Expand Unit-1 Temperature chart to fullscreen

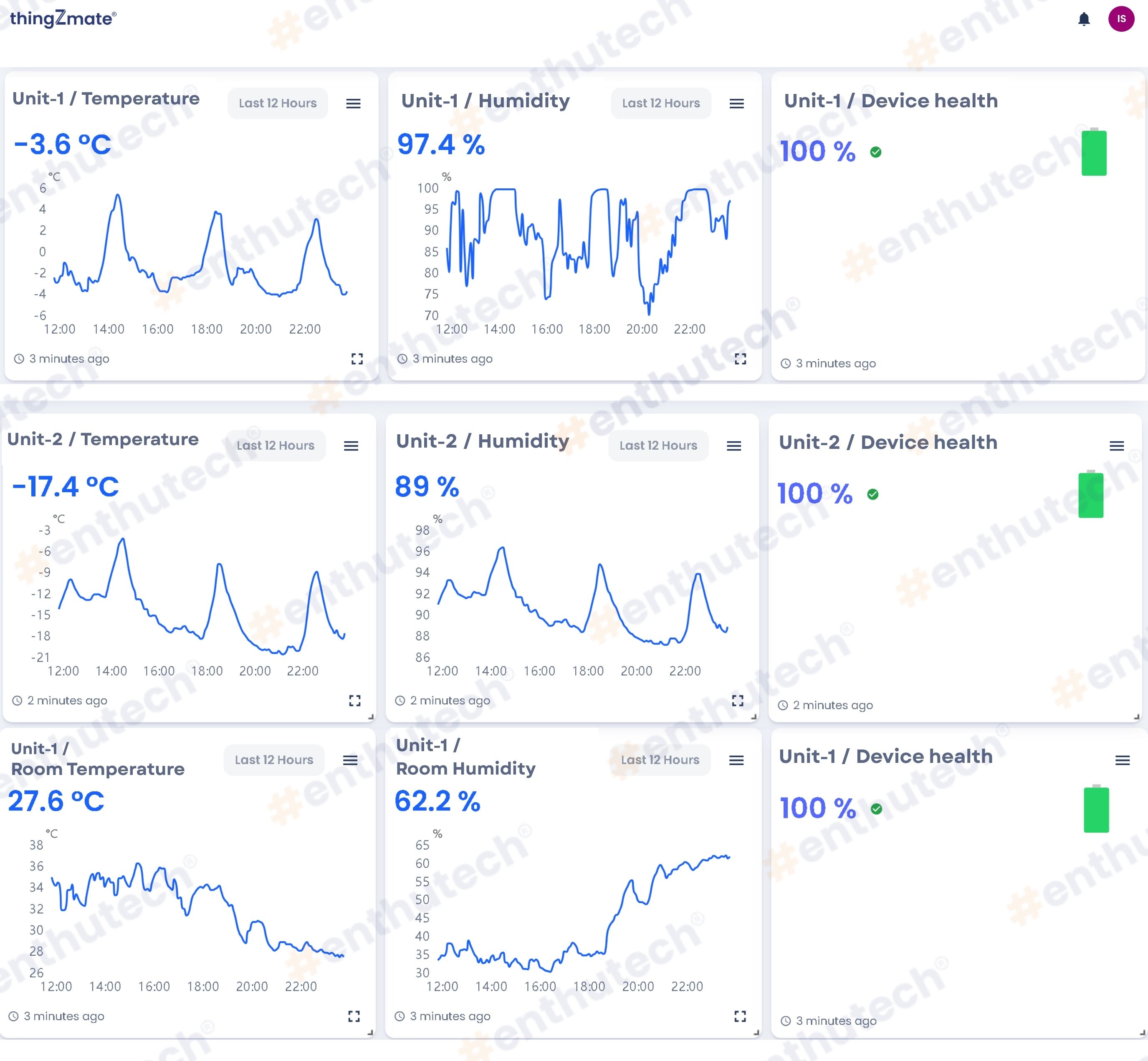pos(357,359)
